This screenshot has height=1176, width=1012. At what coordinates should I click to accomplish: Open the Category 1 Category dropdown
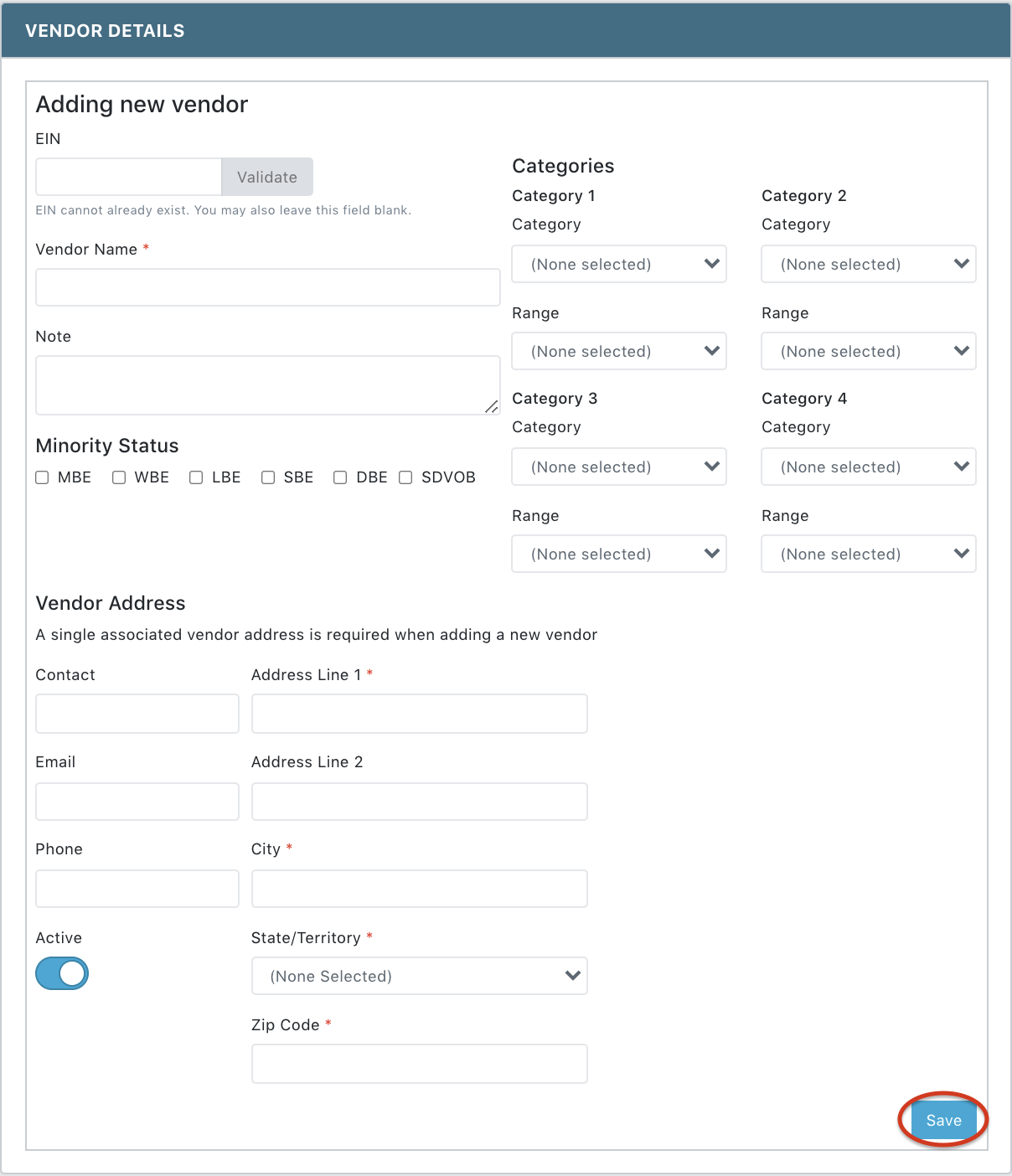tap(618, 264)
